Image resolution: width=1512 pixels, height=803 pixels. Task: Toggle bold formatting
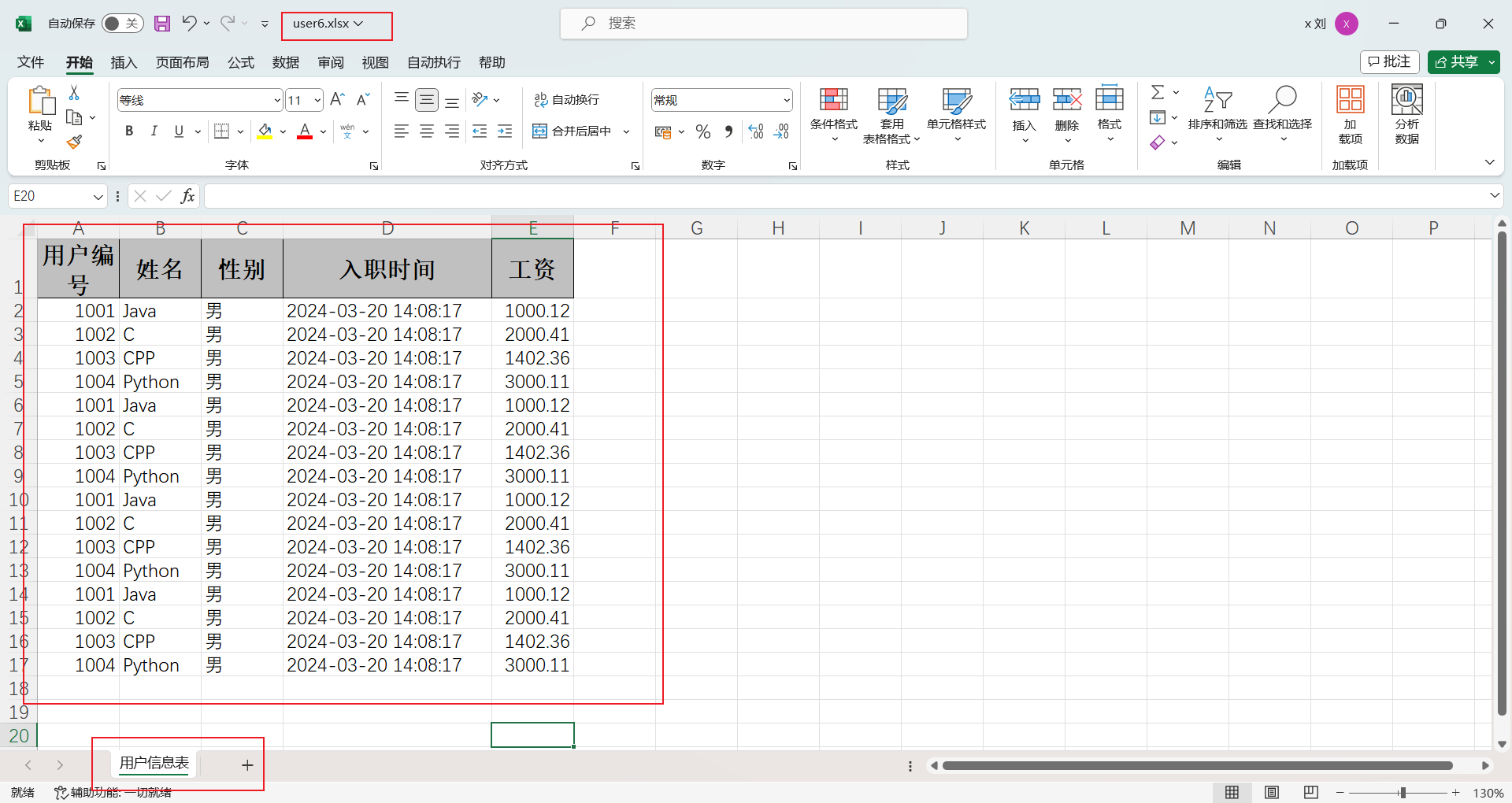(129, 131)
